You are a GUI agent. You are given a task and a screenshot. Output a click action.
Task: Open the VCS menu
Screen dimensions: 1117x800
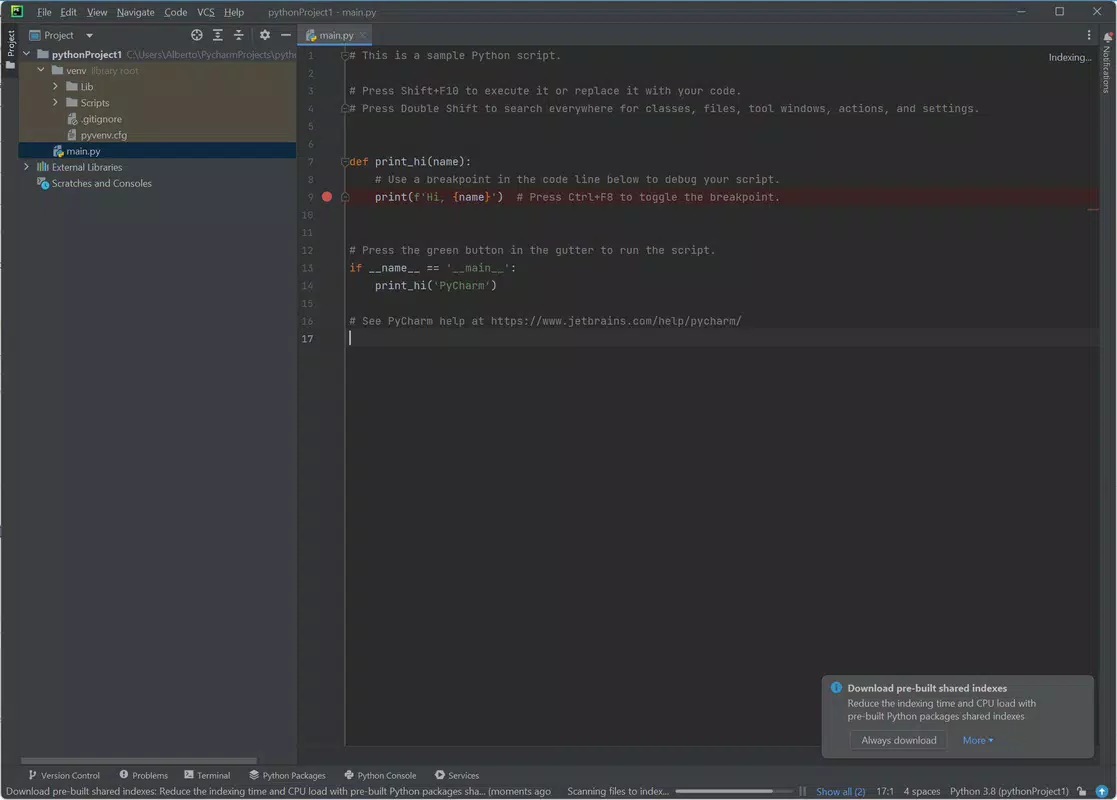pyautogui.click(x=205, y=12)
